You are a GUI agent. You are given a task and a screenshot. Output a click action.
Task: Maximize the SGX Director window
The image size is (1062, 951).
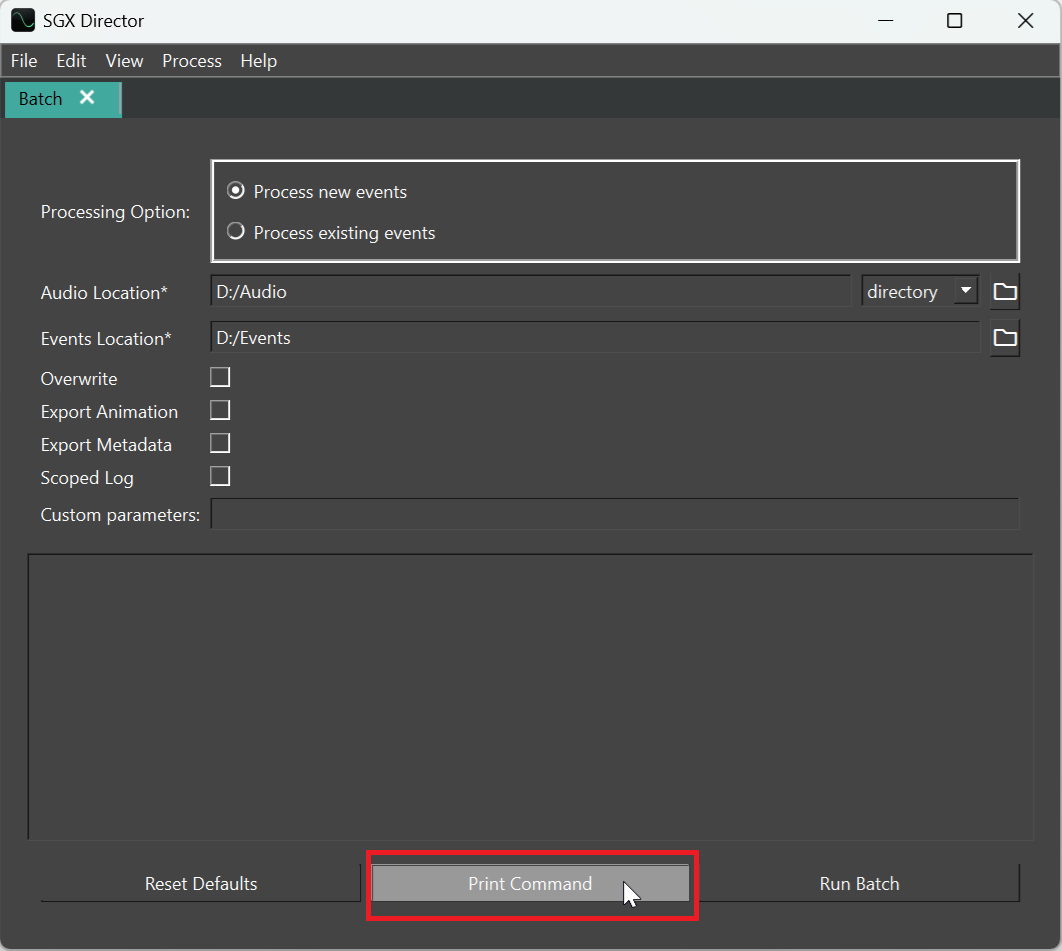tap(954, 21)
